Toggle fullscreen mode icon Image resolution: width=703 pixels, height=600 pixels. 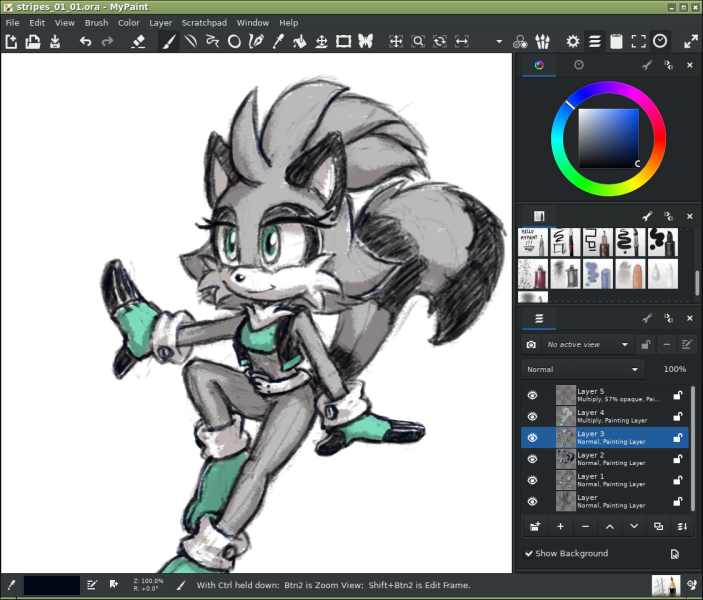click(x=638, y=42)
